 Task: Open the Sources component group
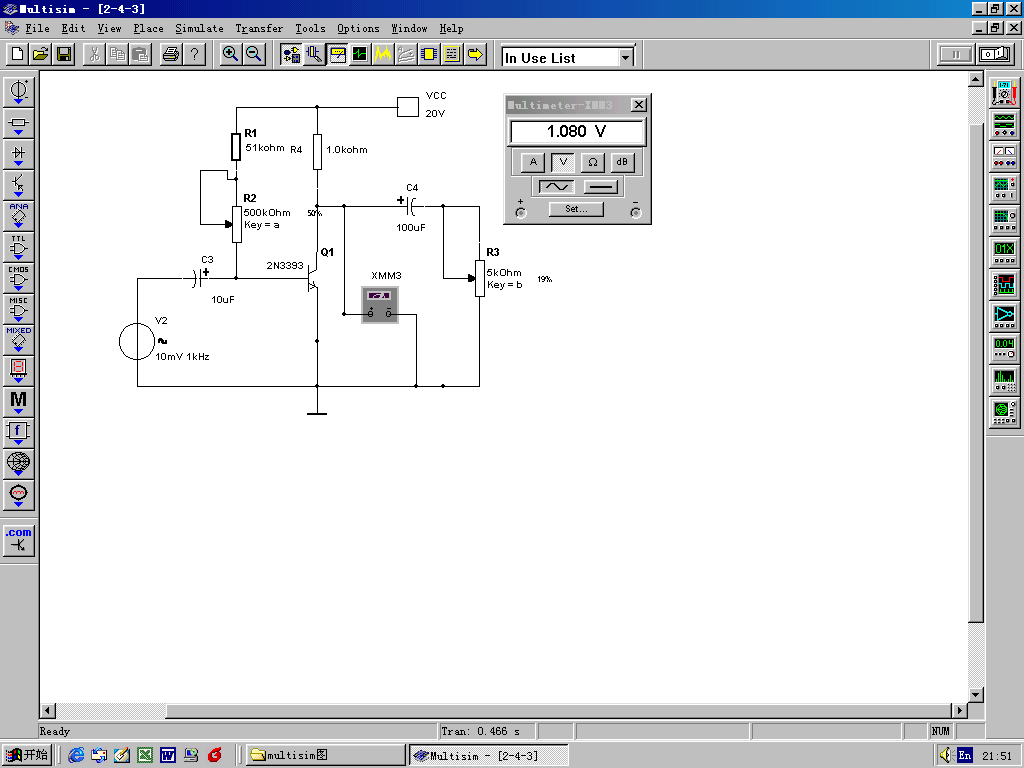click(x=18, y=91)
